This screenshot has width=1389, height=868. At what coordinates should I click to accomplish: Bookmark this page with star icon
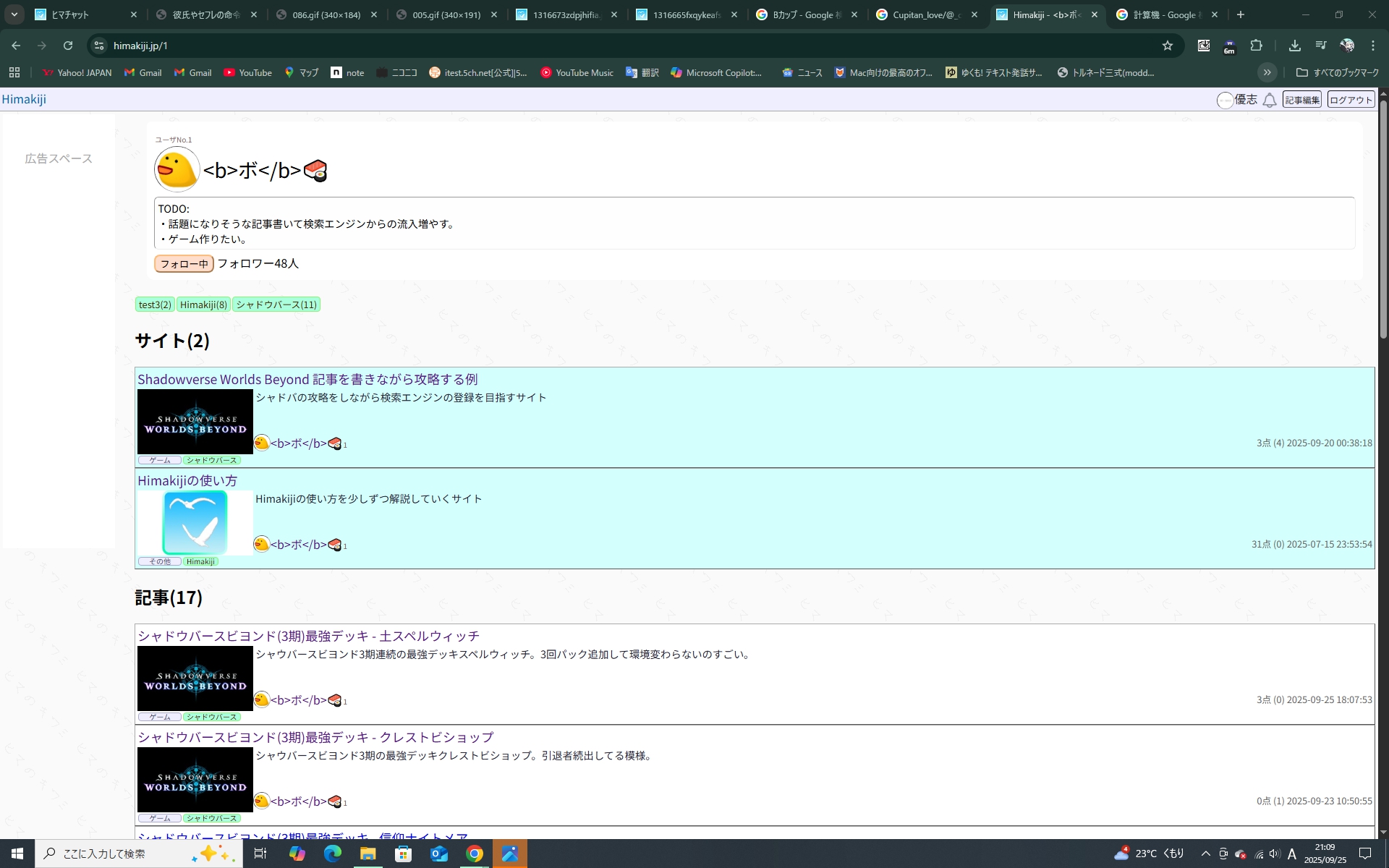coord(1167,46)
